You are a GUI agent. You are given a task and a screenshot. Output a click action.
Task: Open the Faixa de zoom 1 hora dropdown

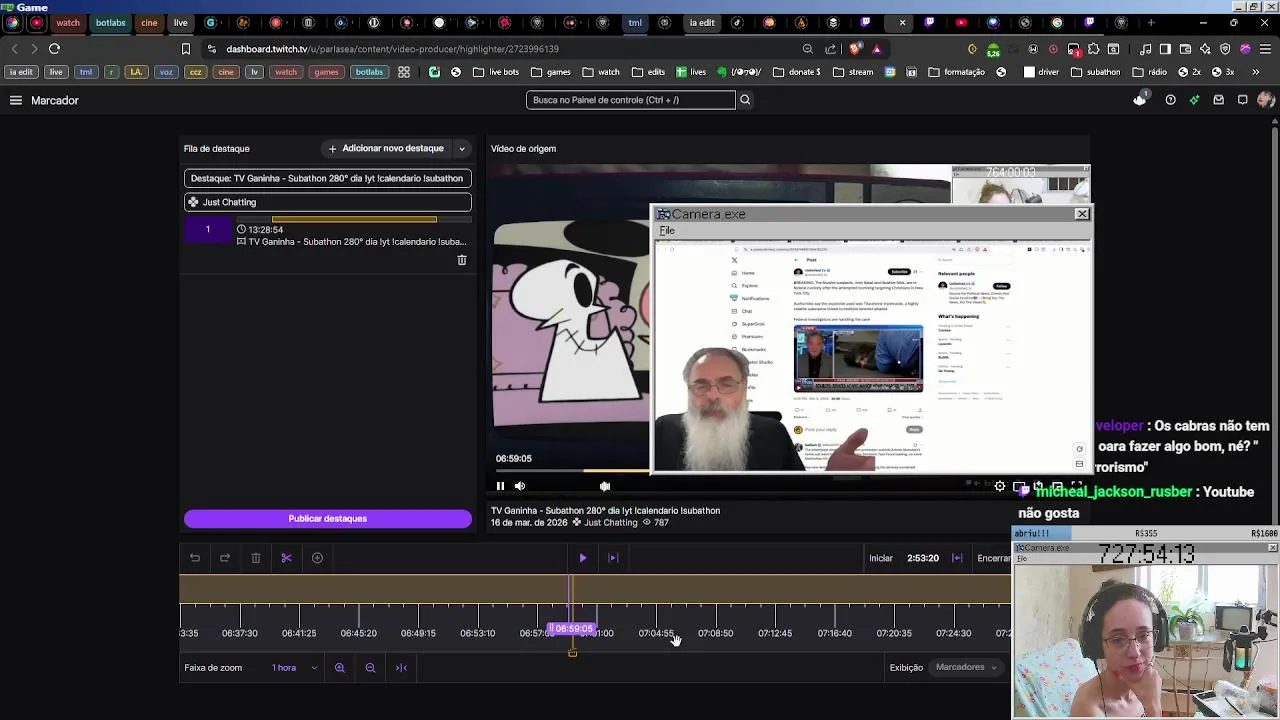pyautogui.click(x=295, y=668)
